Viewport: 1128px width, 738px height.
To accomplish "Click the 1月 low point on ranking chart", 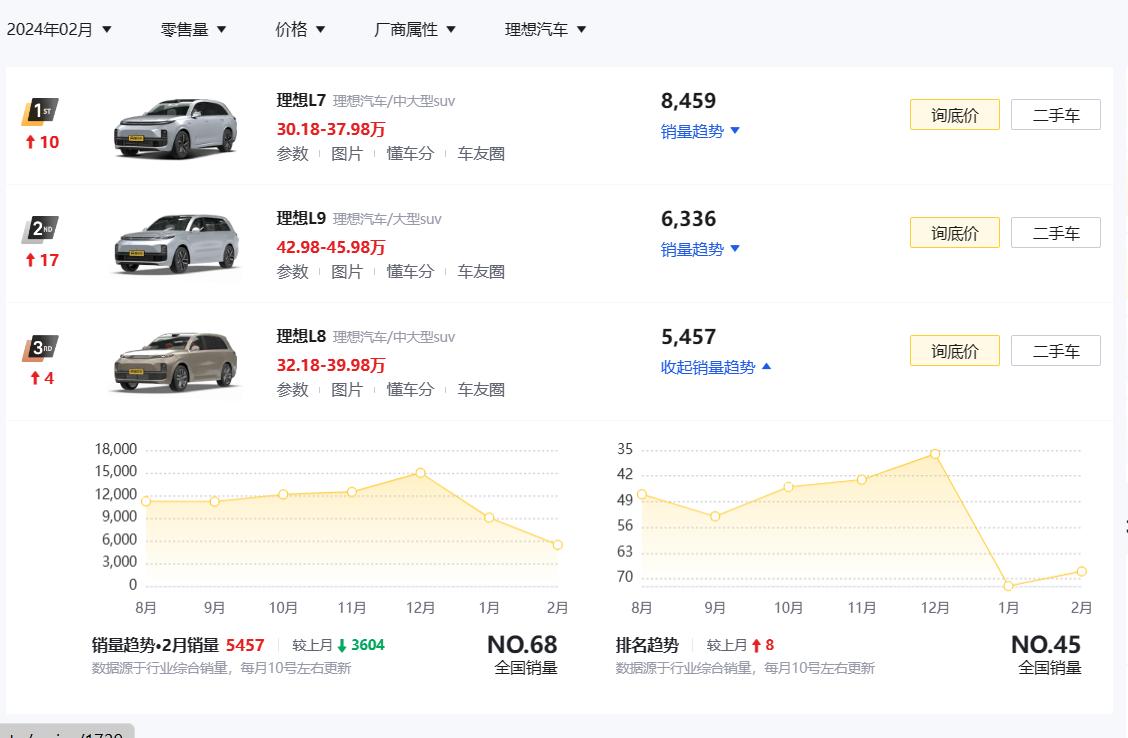I will [1008, 586].
